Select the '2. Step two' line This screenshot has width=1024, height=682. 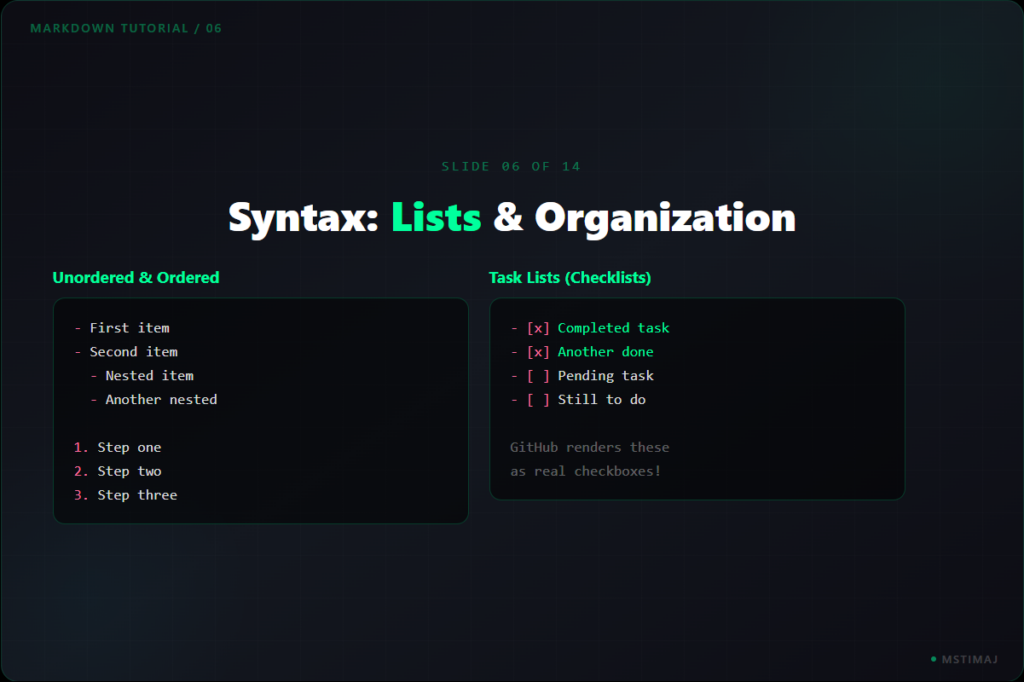pyautogui.click(x=118, y=471)
